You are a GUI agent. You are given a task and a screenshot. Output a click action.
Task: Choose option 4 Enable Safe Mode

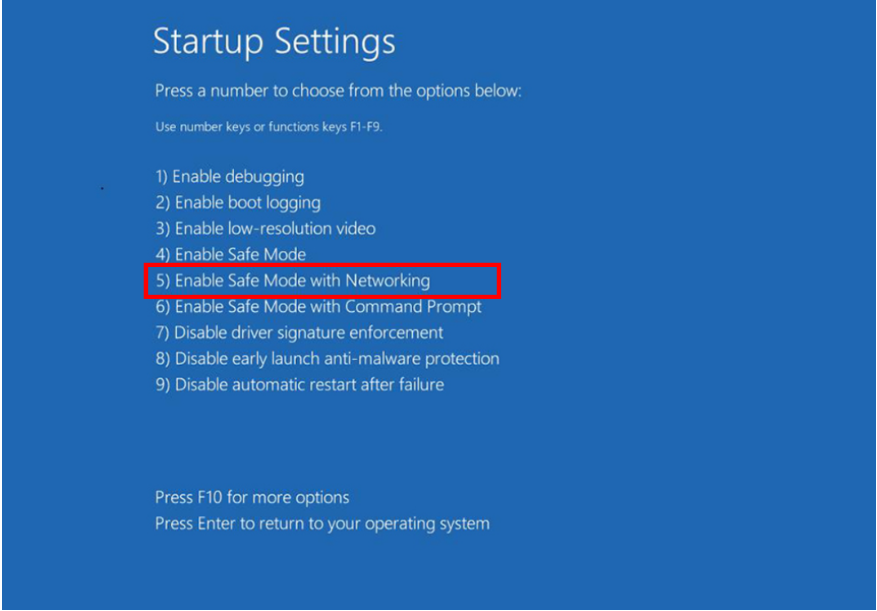click(231, 255)
